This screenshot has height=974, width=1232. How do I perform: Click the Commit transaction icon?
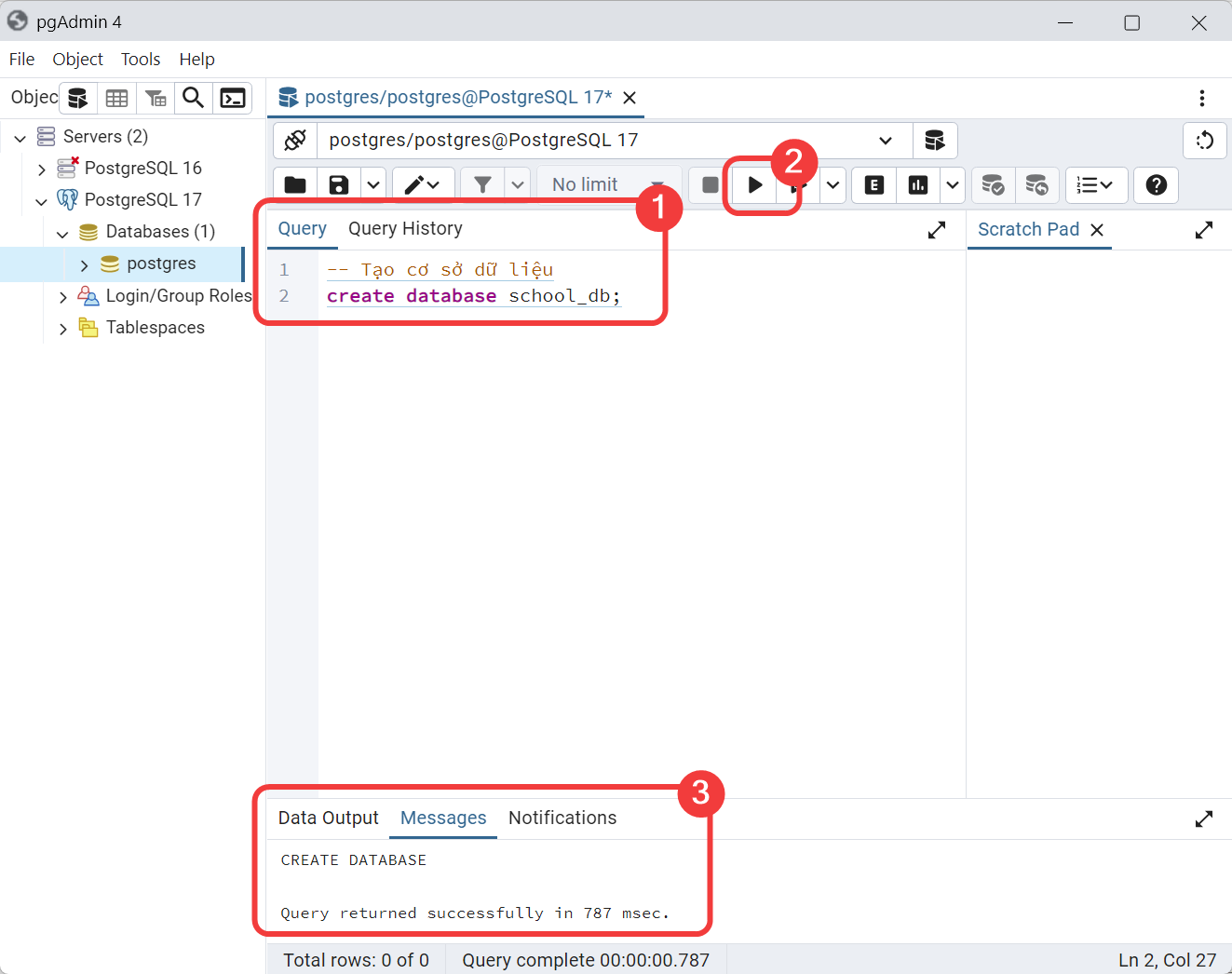[993, 185]
